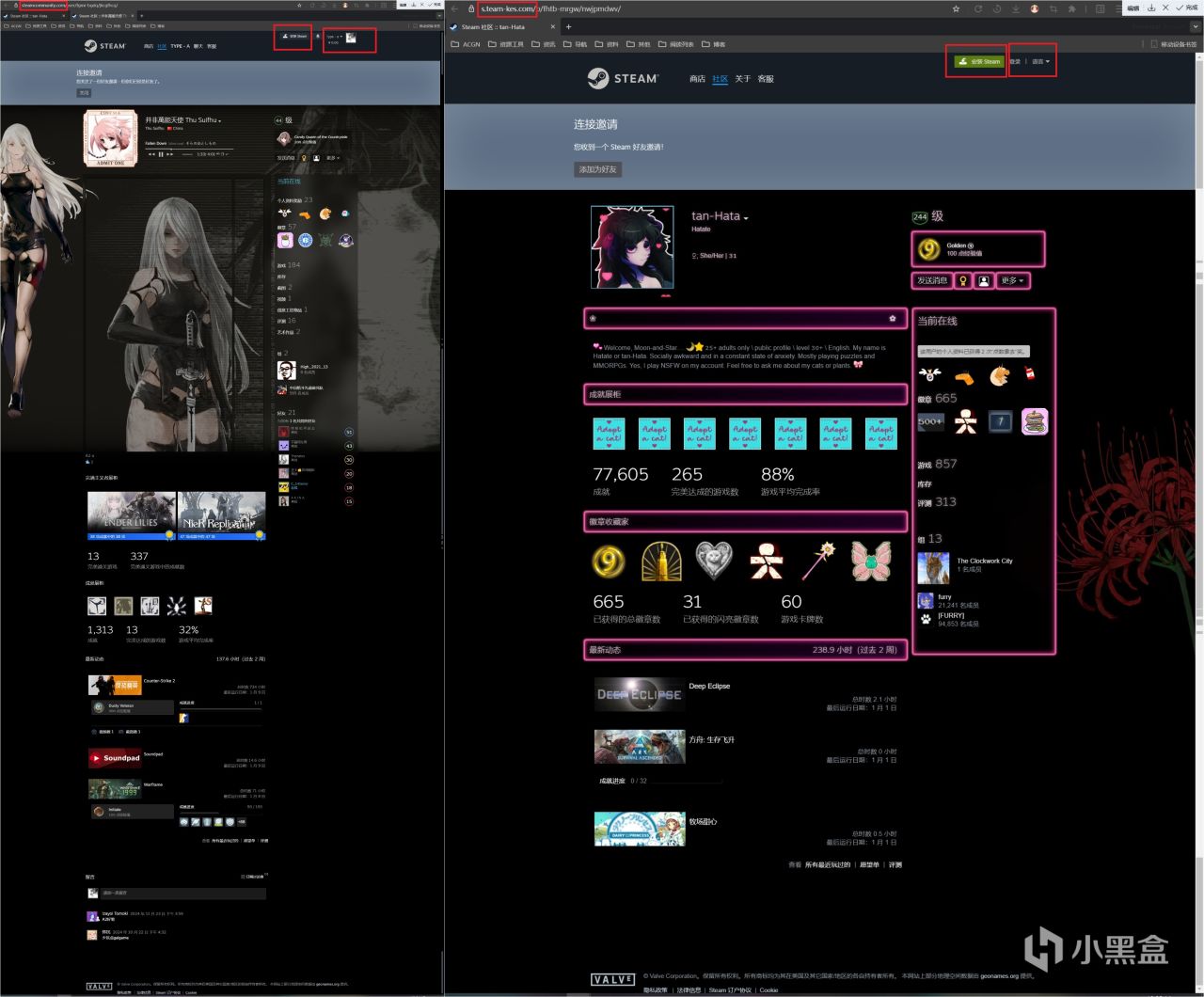Open the Deep Eclipse game title link

(x=709, y=686)
